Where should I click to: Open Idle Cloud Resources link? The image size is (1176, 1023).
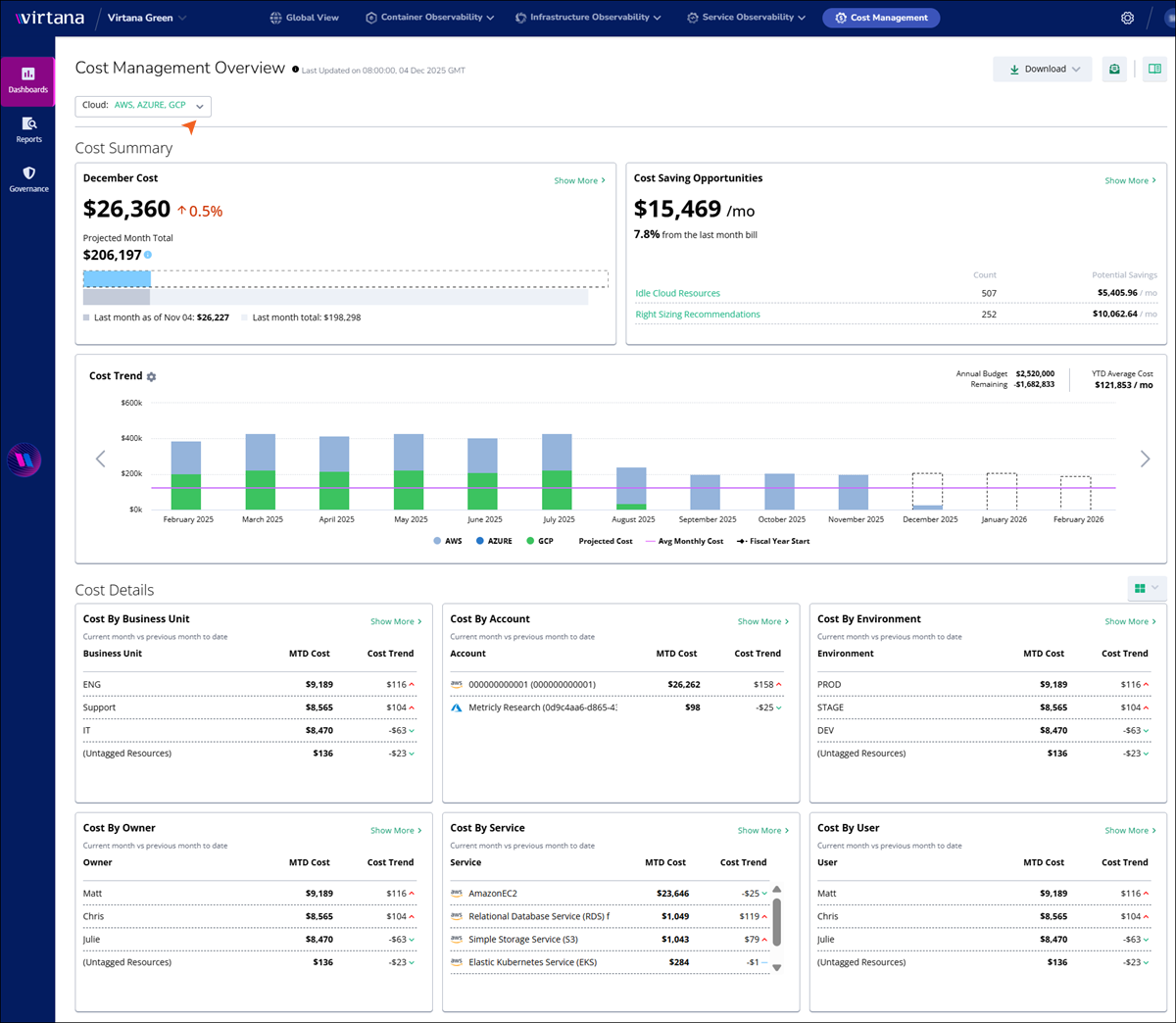click(x=677, y=293)
